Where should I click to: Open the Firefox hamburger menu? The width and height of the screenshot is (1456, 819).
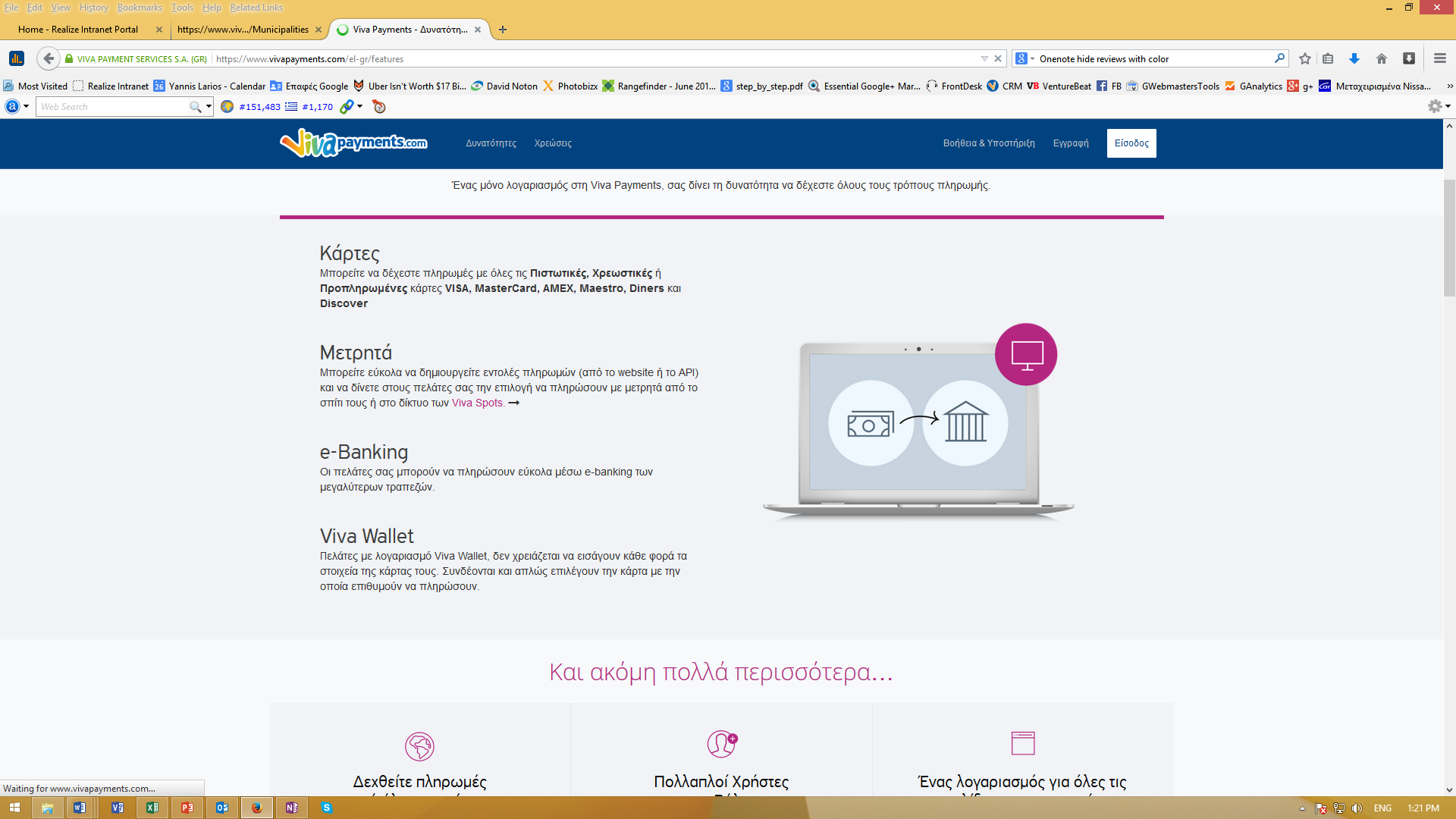1440,58
